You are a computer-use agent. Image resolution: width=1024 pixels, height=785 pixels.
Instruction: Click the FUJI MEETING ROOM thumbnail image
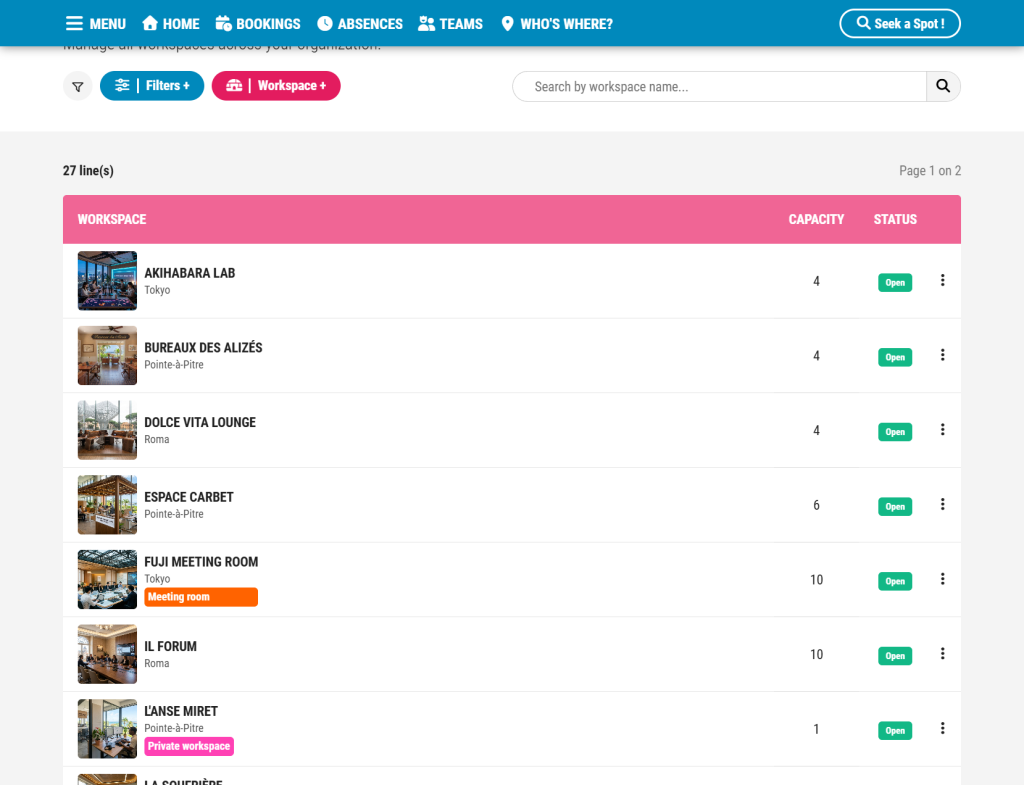click(x=107, y=579)
